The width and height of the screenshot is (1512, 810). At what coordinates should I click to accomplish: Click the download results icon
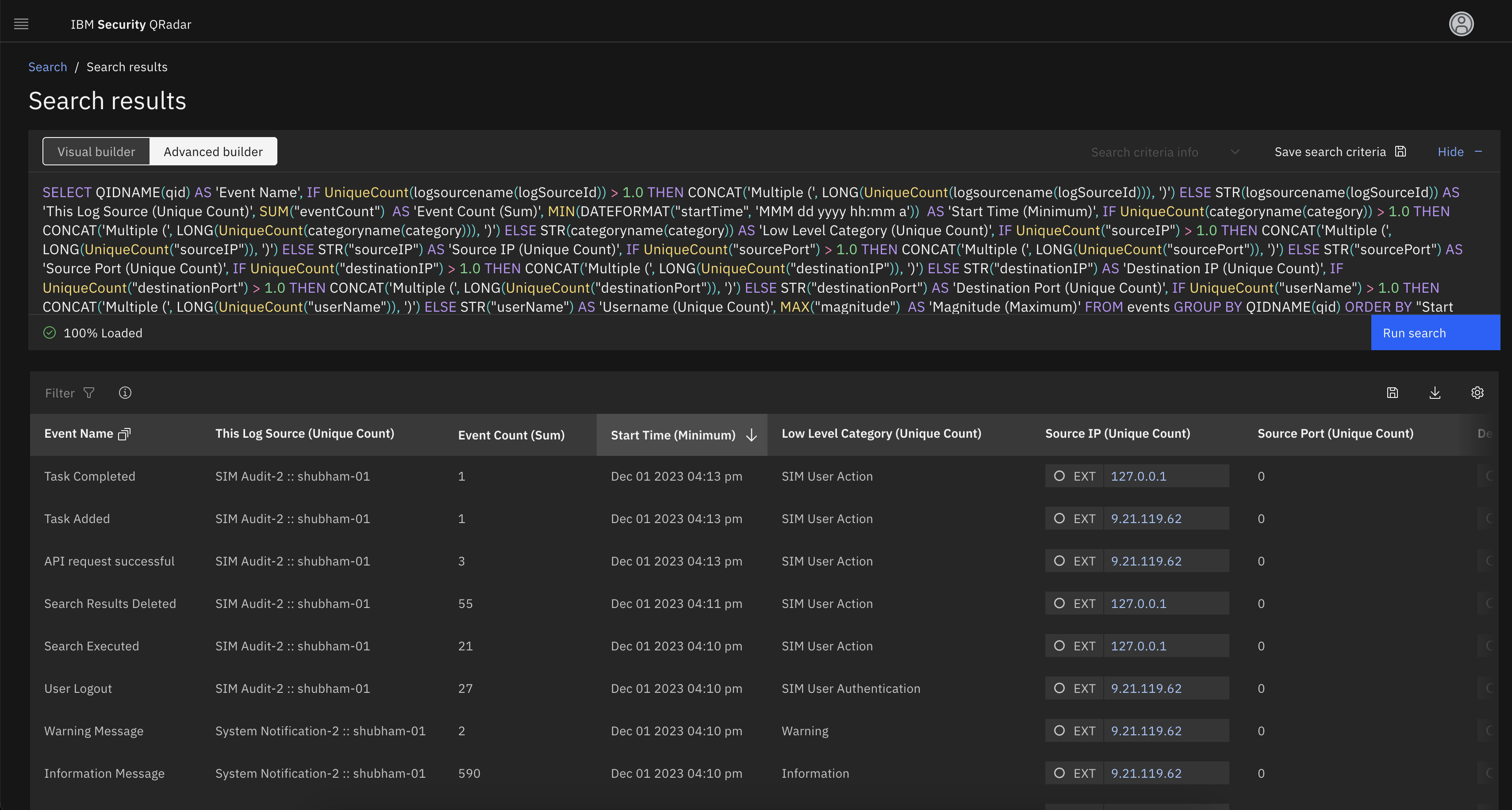(1435, 393)
